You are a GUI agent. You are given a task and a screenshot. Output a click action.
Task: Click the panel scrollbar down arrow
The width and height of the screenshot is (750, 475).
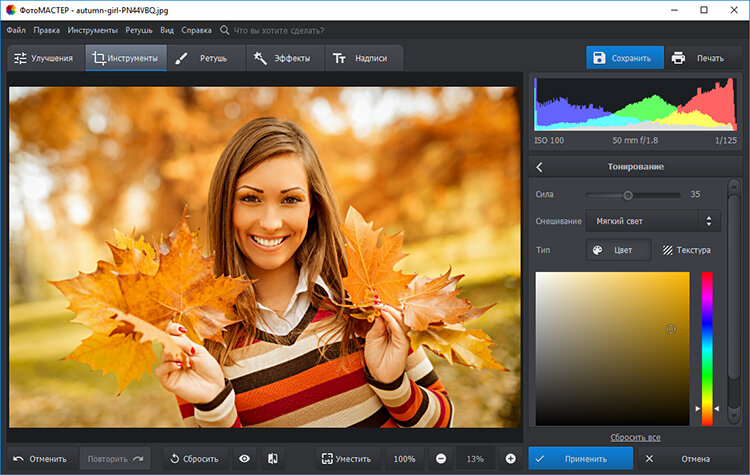pyautogui.click(x=734, y=415)
